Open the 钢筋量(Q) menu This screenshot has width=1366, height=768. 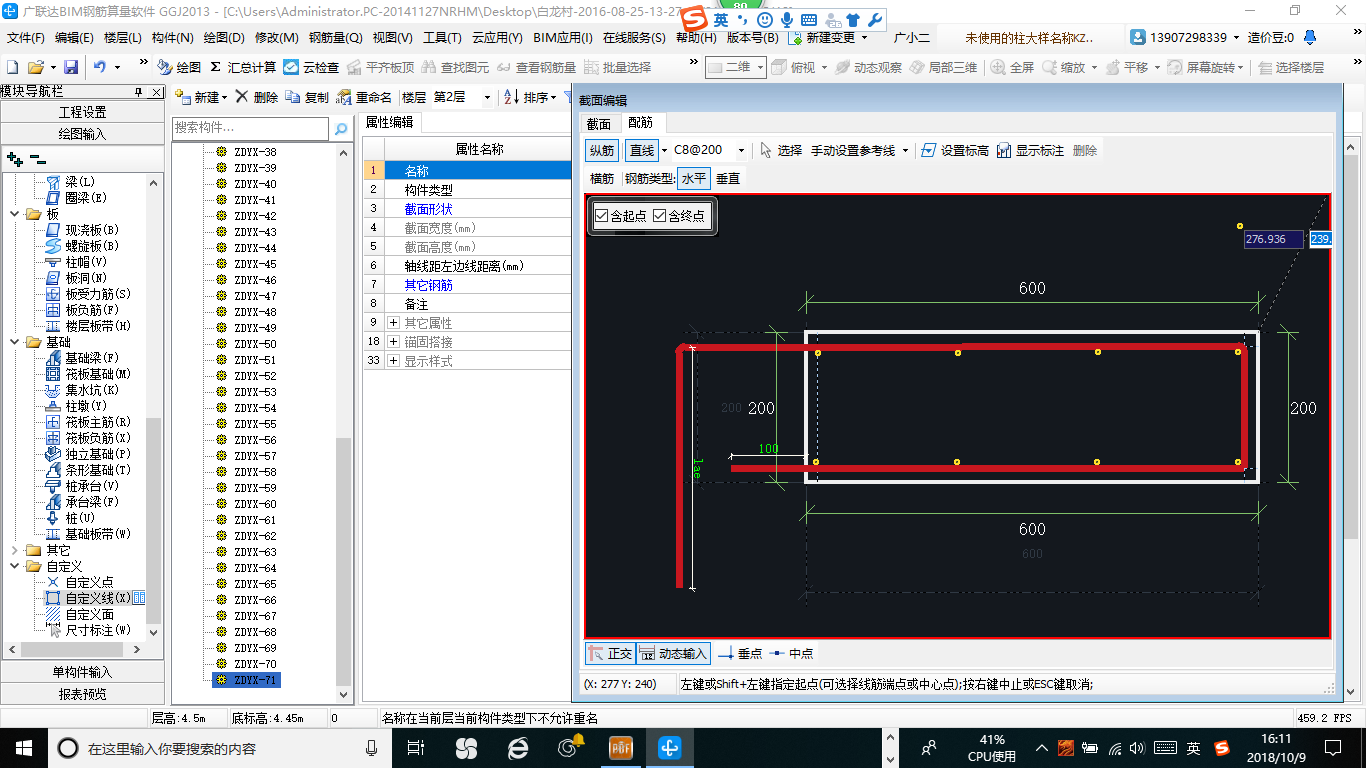(335, 37)
